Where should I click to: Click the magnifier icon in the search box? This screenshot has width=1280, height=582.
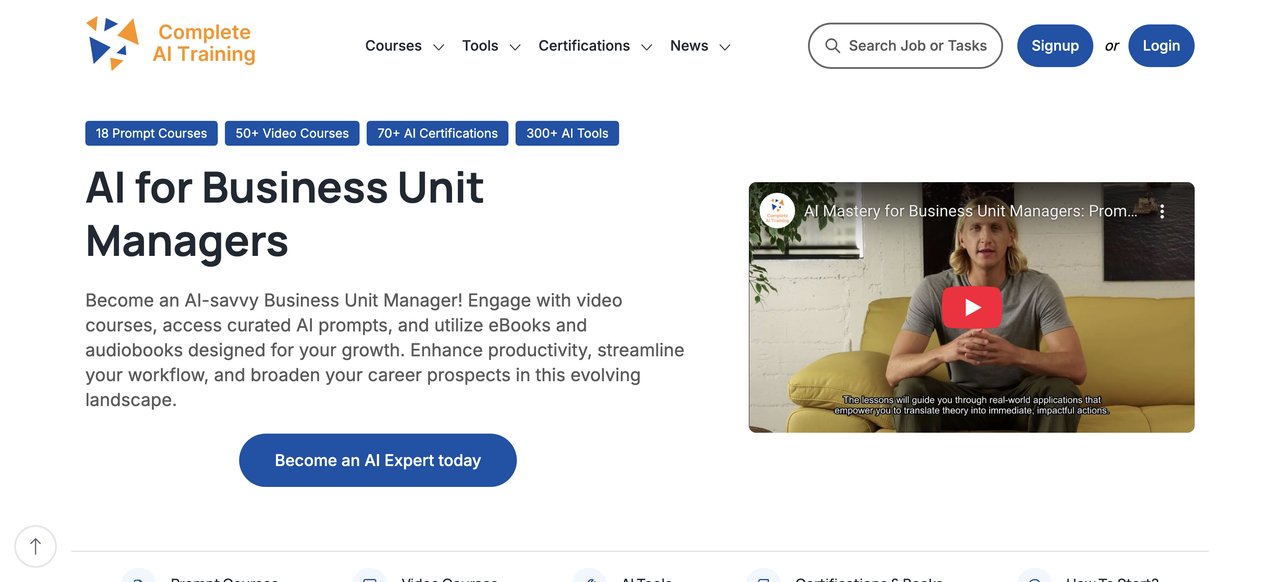(832, 46)
